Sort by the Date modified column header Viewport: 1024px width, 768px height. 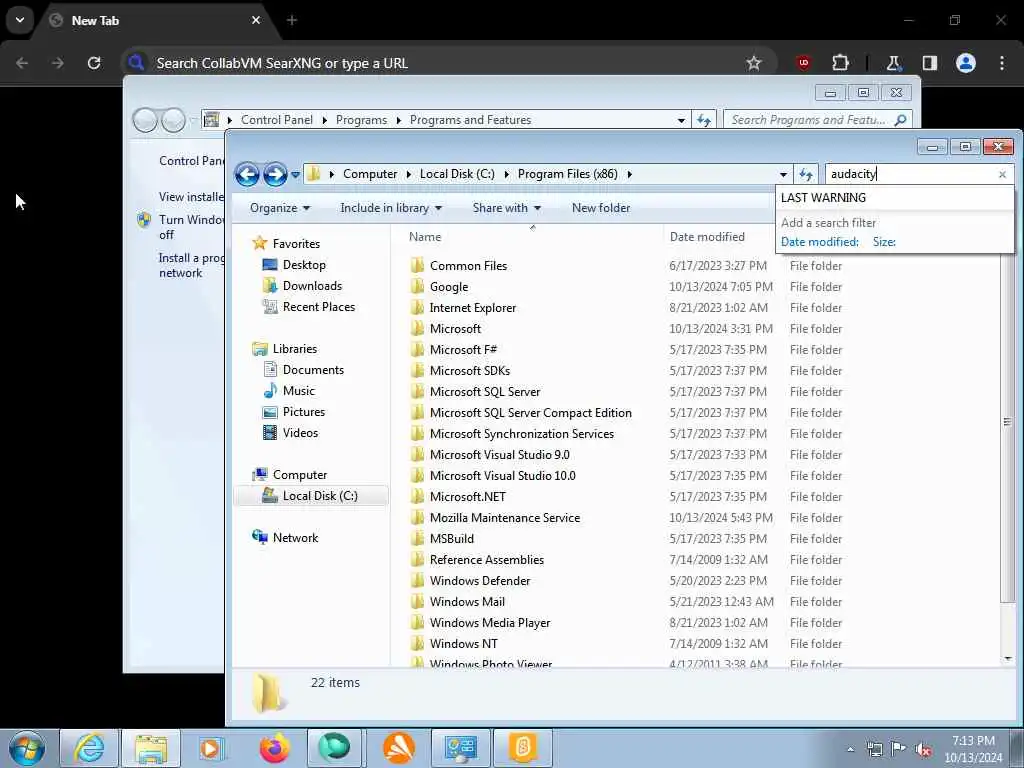[x=707, y=236]
